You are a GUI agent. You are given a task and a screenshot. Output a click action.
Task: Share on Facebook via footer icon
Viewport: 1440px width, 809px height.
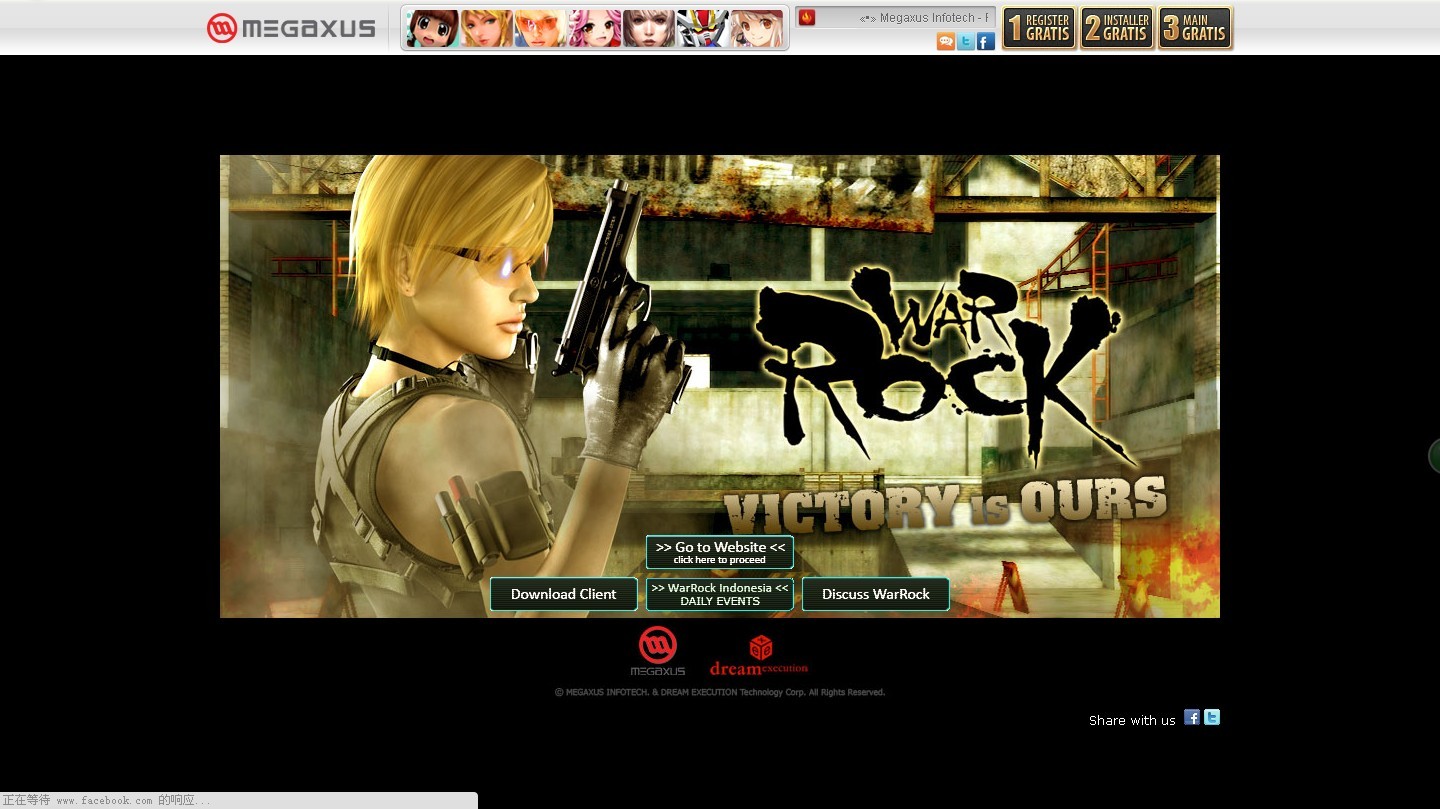(1192, 717)
